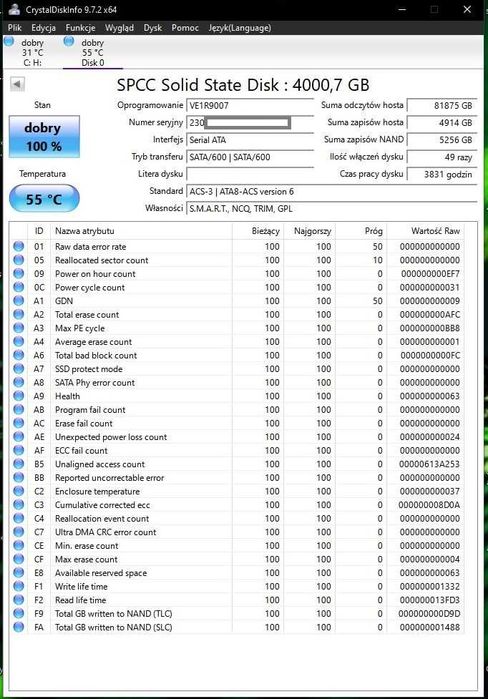This screenshot has height=699, width=488.
Task: Click status icon for Average erase count
Action: coord(19,341)
